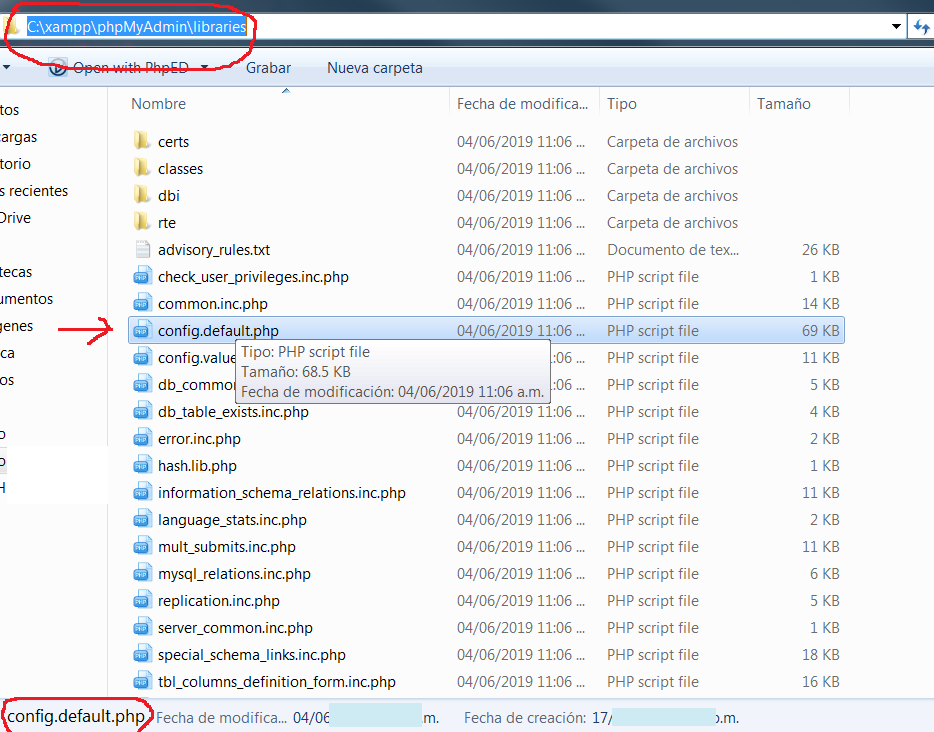Select the rte folder name
934x732 pixels.
click(x=167, y=223)
